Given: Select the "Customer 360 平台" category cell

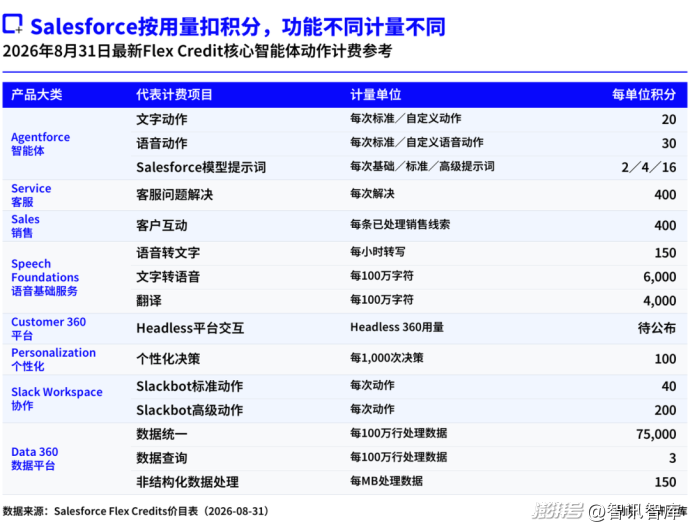Looking at the screenshot, I should [x=48, y=328].
